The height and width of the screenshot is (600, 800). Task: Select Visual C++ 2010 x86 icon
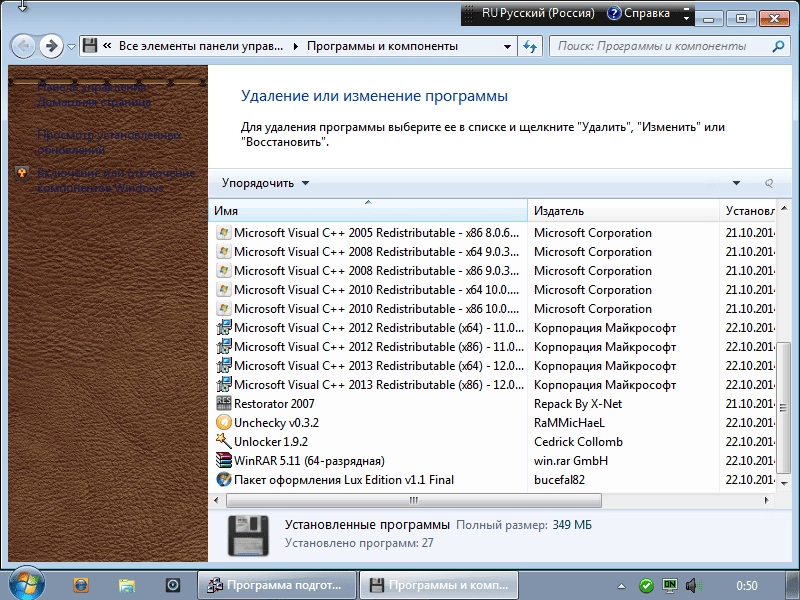tap(223, 309)
